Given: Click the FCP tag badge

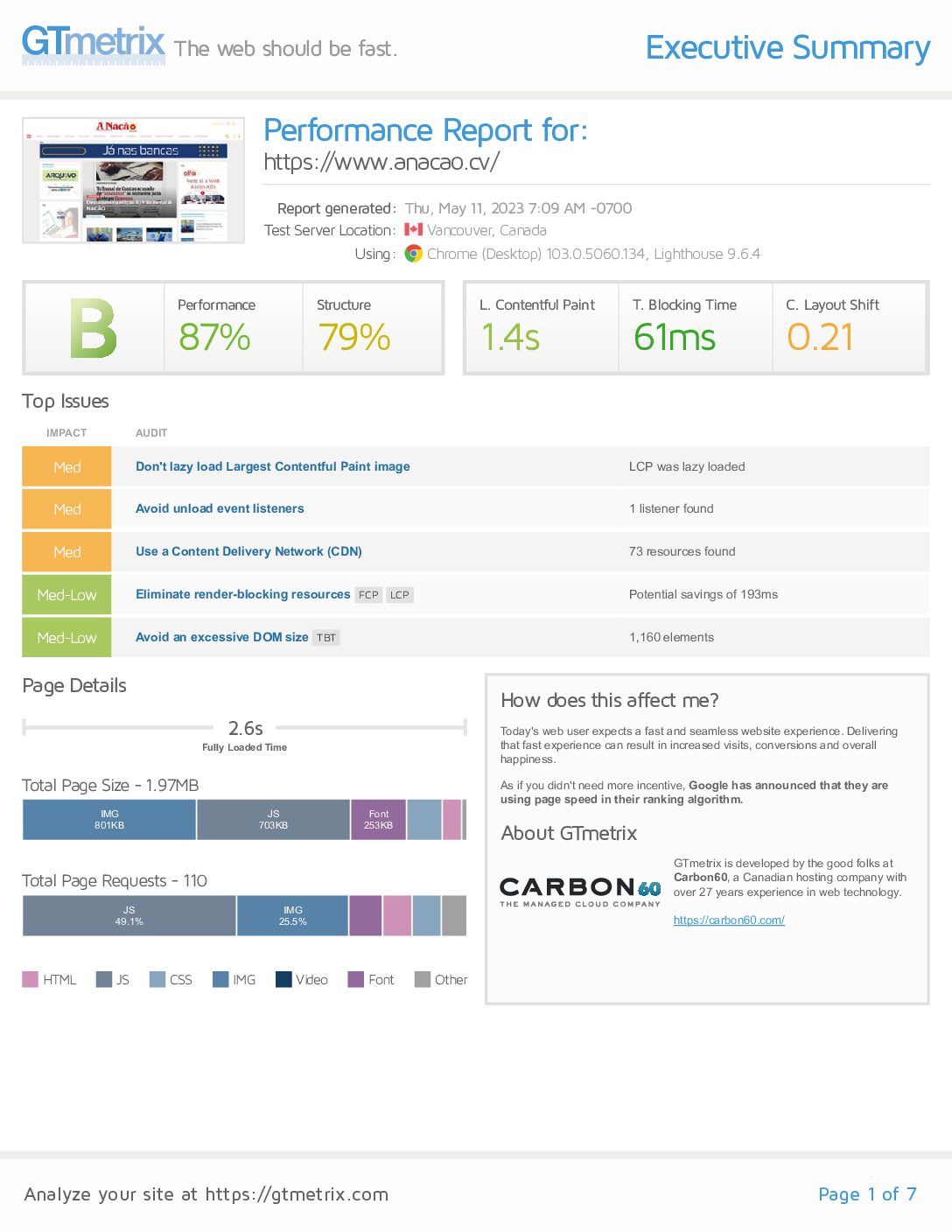Looking at the screenshot, I should (368, 595).
